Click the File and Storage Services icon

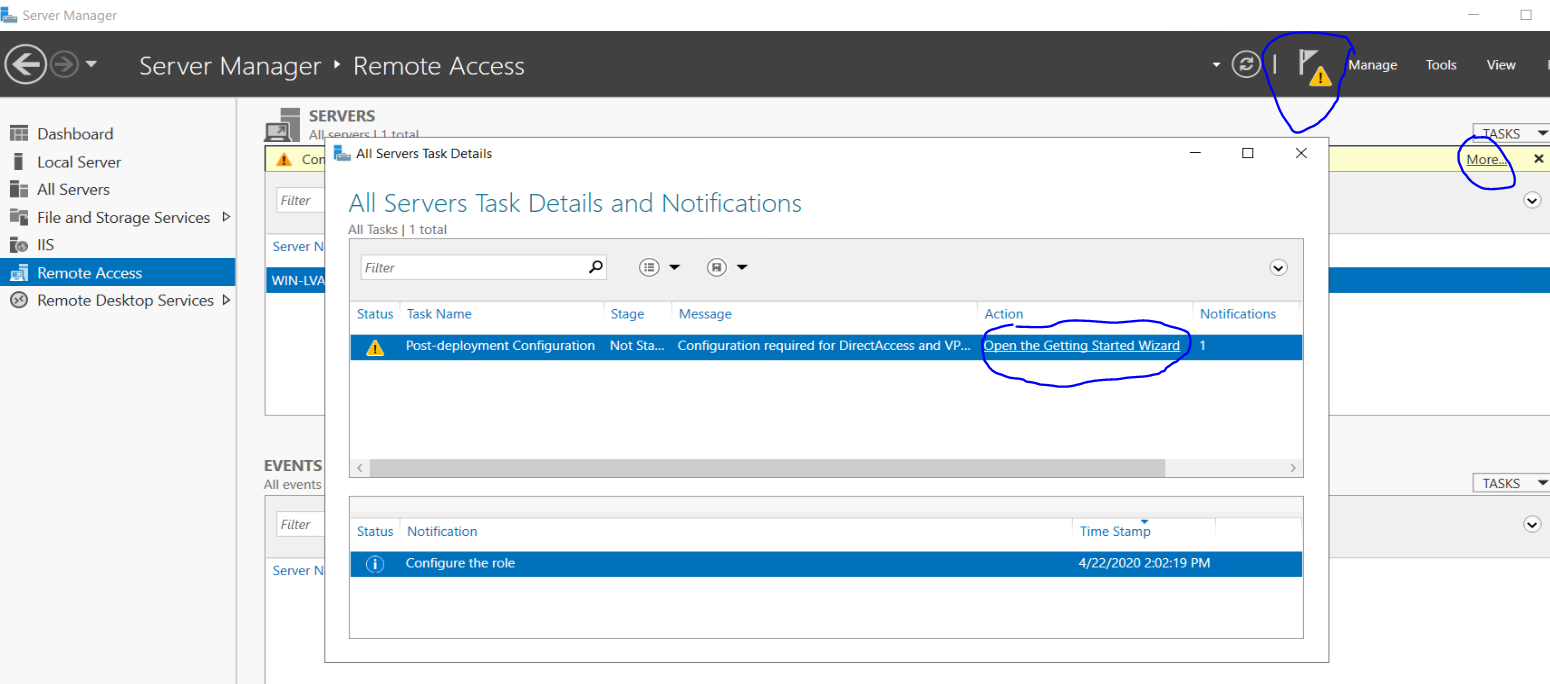(x=18, y=217)
